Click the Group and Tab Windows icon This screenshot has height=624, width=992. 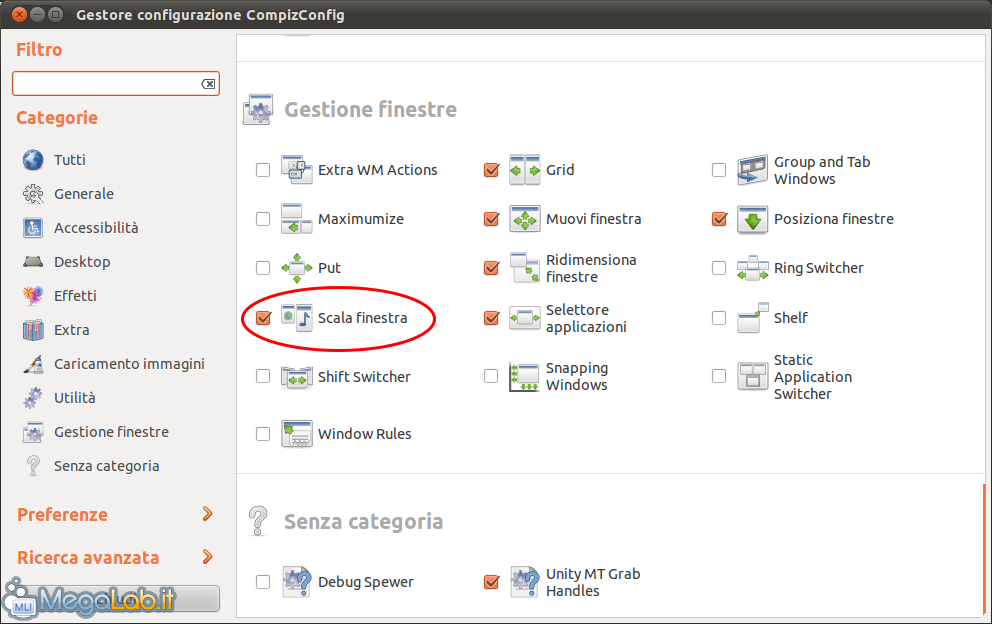752,170
